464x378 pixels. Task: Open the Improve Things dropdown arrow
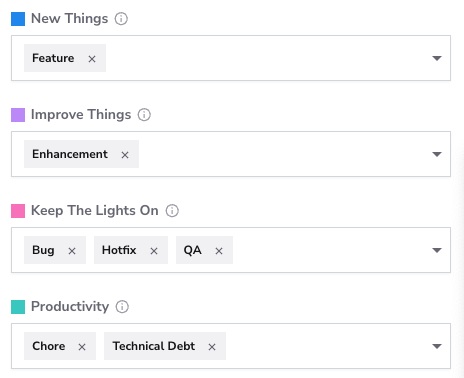pos(437,154)
